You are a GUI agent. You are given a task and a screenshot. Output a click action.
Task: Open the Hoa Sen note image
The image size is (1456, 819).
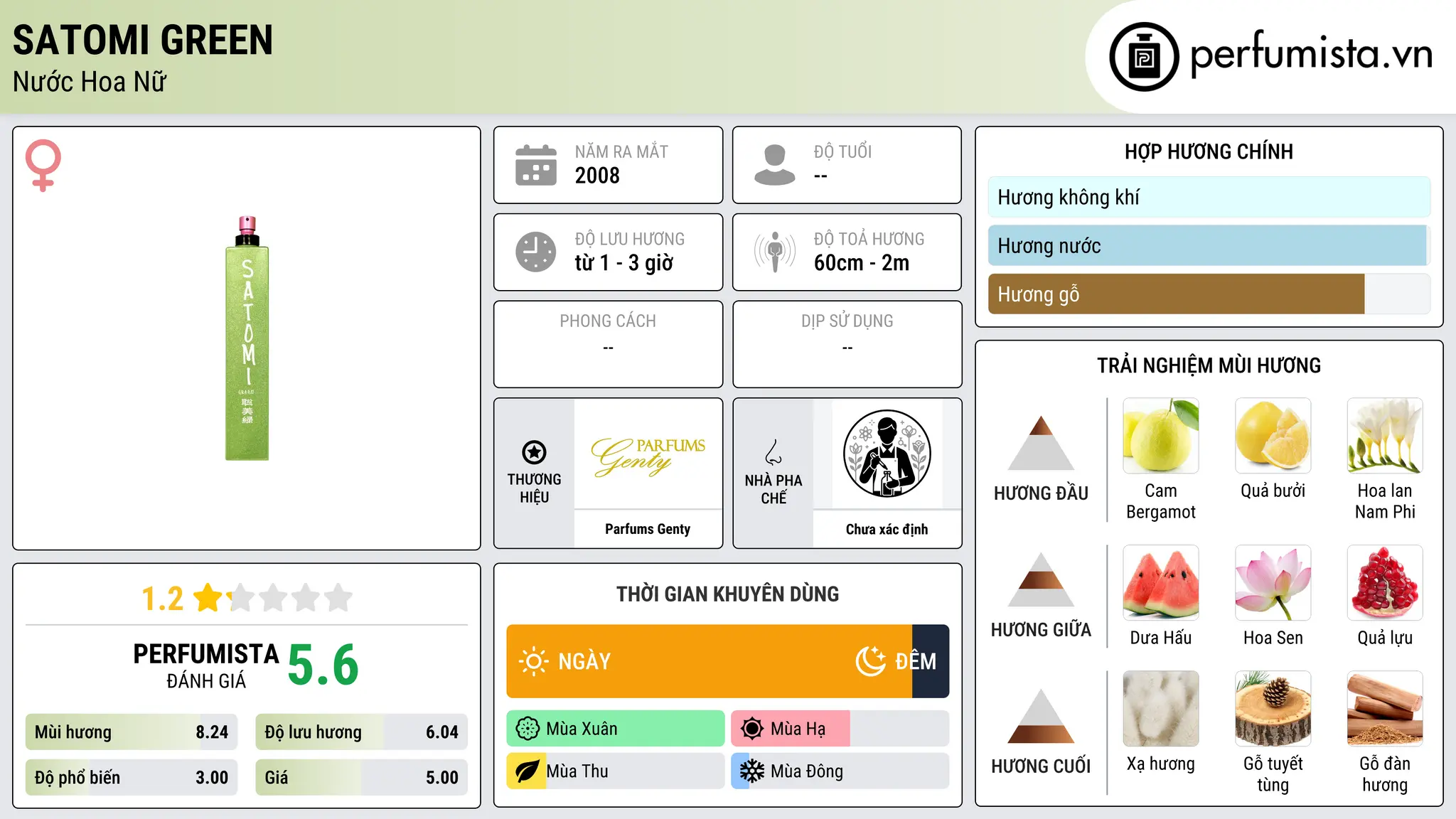click(1273, 583)
